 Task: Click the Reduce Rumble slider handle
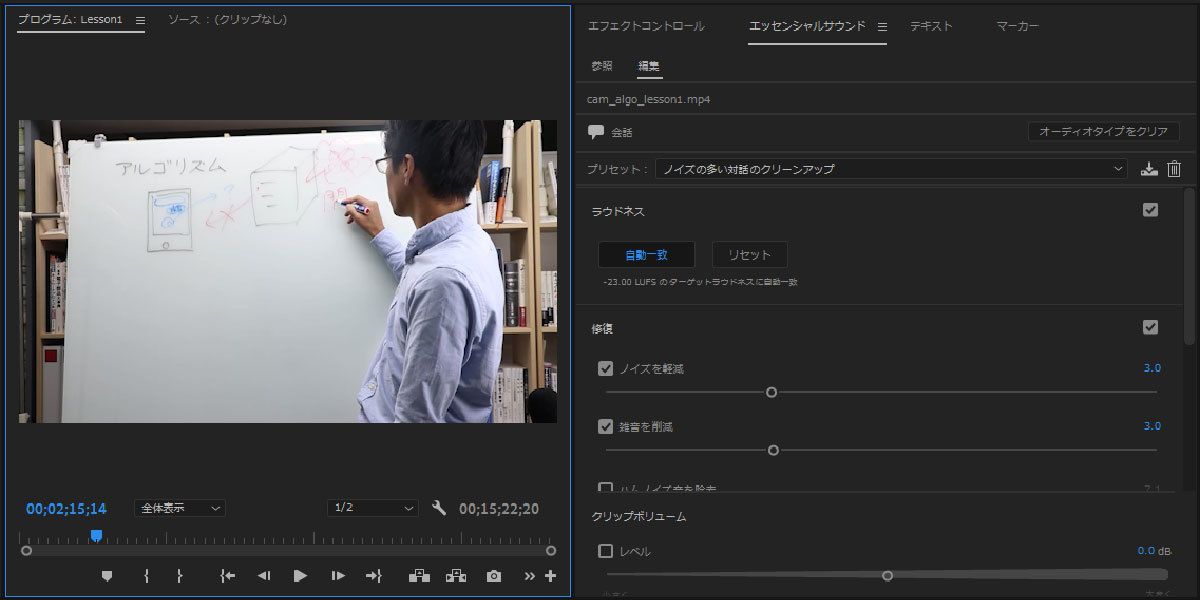[x=773, y=450]
